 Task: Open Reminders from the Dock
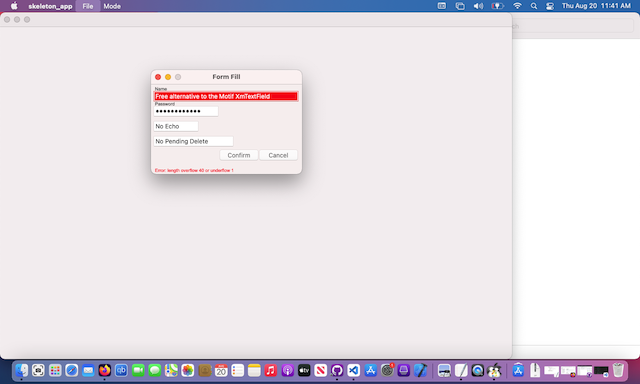coord(238,370)
